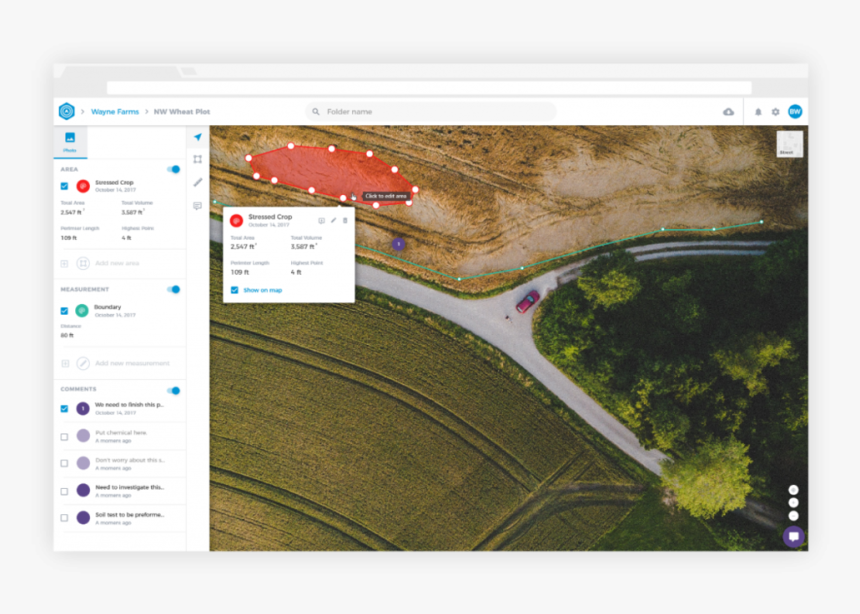Edit Stressed Crop with pencil icon

334,220
